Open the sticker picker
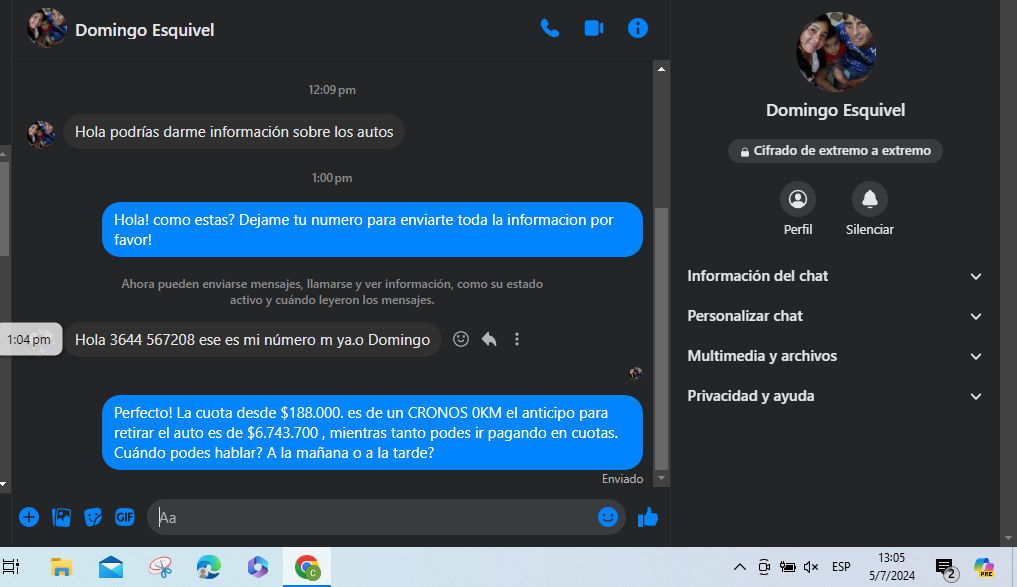 [93, 517]
